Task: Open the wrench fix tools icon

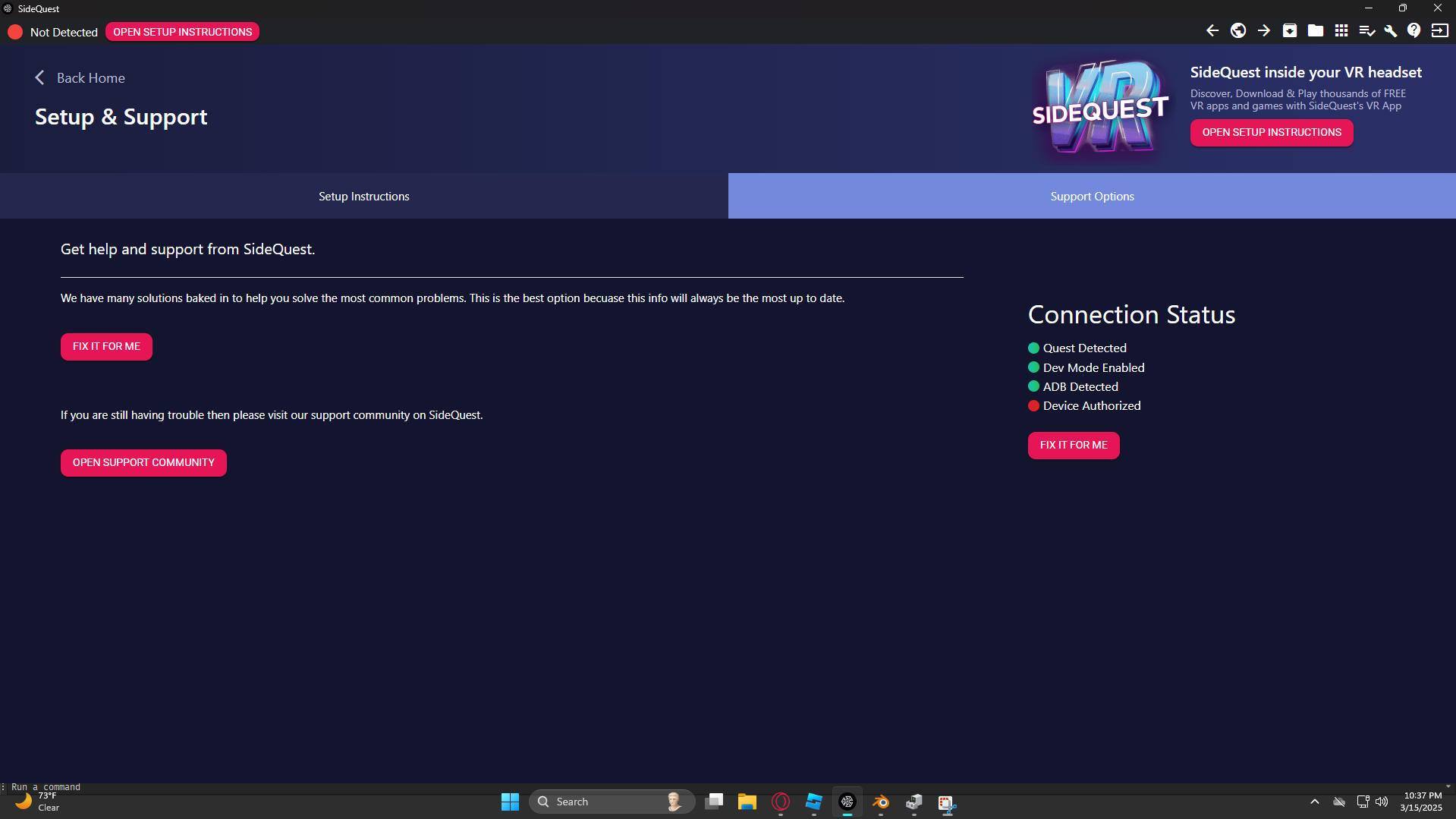Action: [x=1390, y=30]
